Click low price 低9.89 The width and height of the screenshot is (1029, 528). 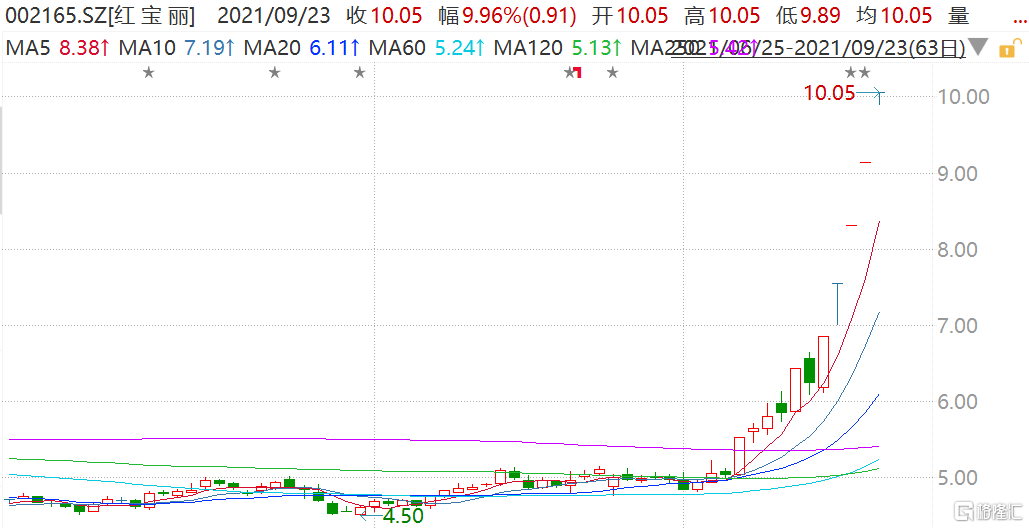[x=808, y=16]
